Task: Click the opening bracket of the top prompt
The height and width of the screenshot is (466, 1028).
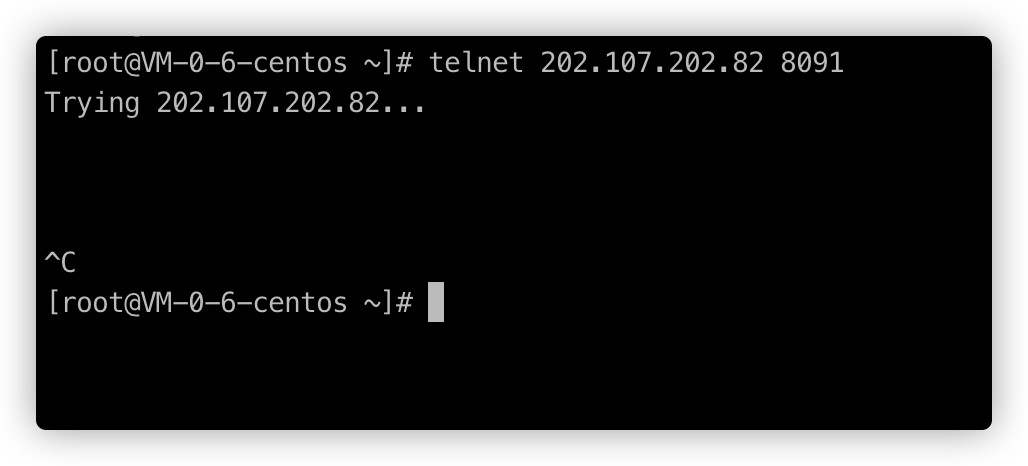Action: [53, 63]
